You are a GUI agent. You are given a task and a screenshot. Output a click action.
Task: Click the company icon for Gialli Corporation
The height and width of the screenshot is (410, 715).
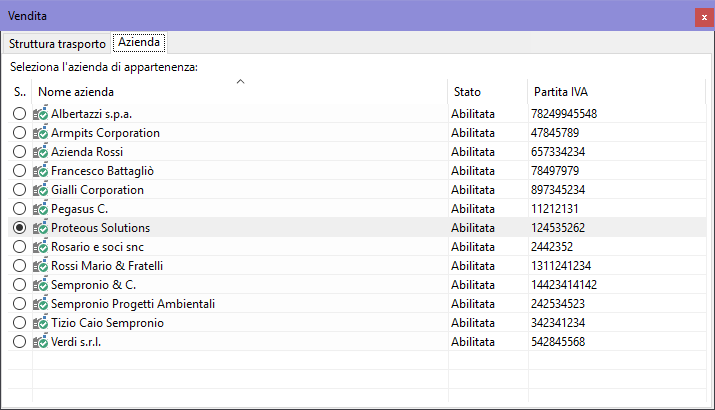click(41, 190)
